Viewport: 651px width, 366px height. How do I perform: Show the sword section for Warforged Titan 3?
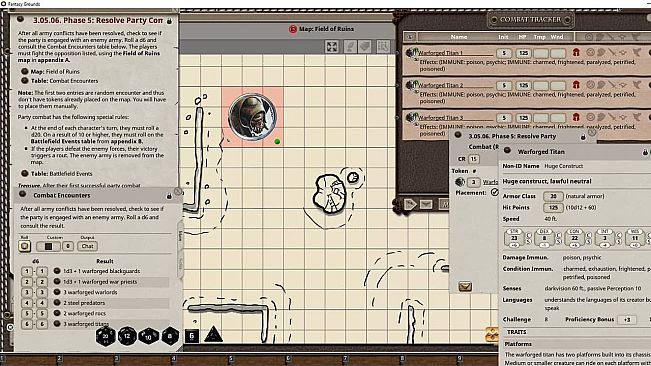[x=612, y=117]
